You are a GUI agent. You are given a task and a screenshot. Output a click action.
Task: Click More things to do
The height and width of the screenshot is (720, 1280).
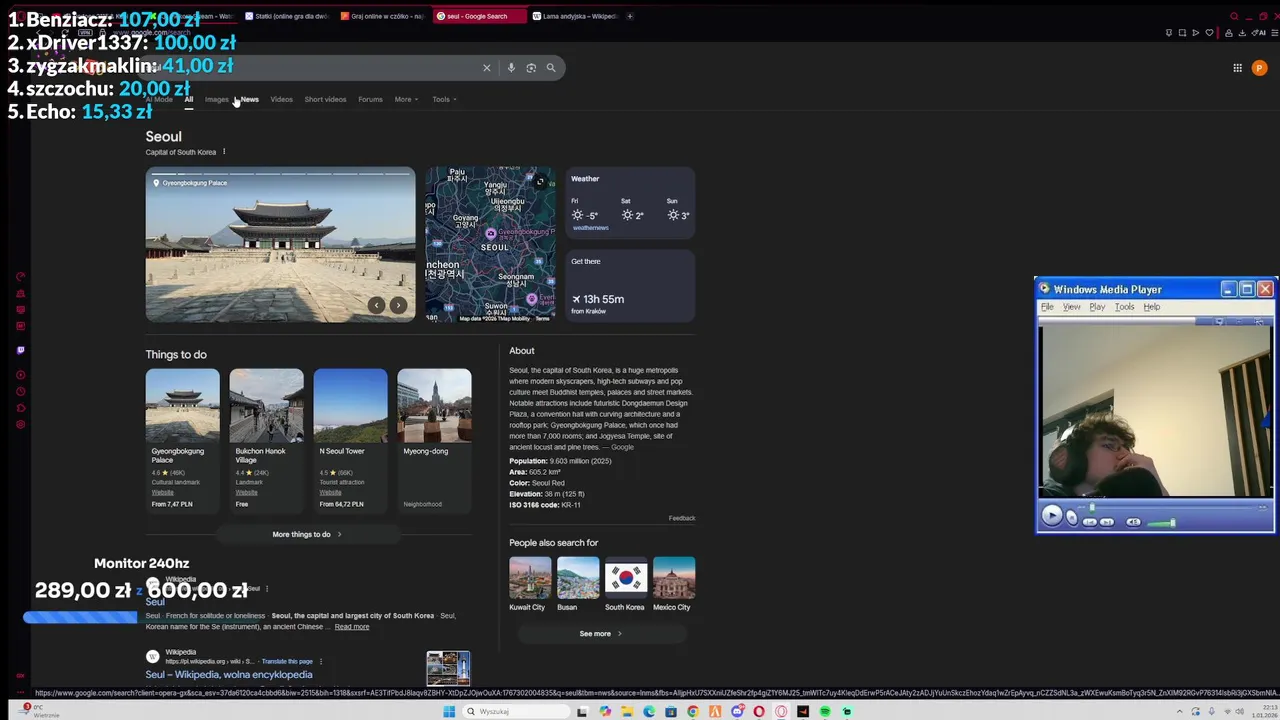pos(307,534)
